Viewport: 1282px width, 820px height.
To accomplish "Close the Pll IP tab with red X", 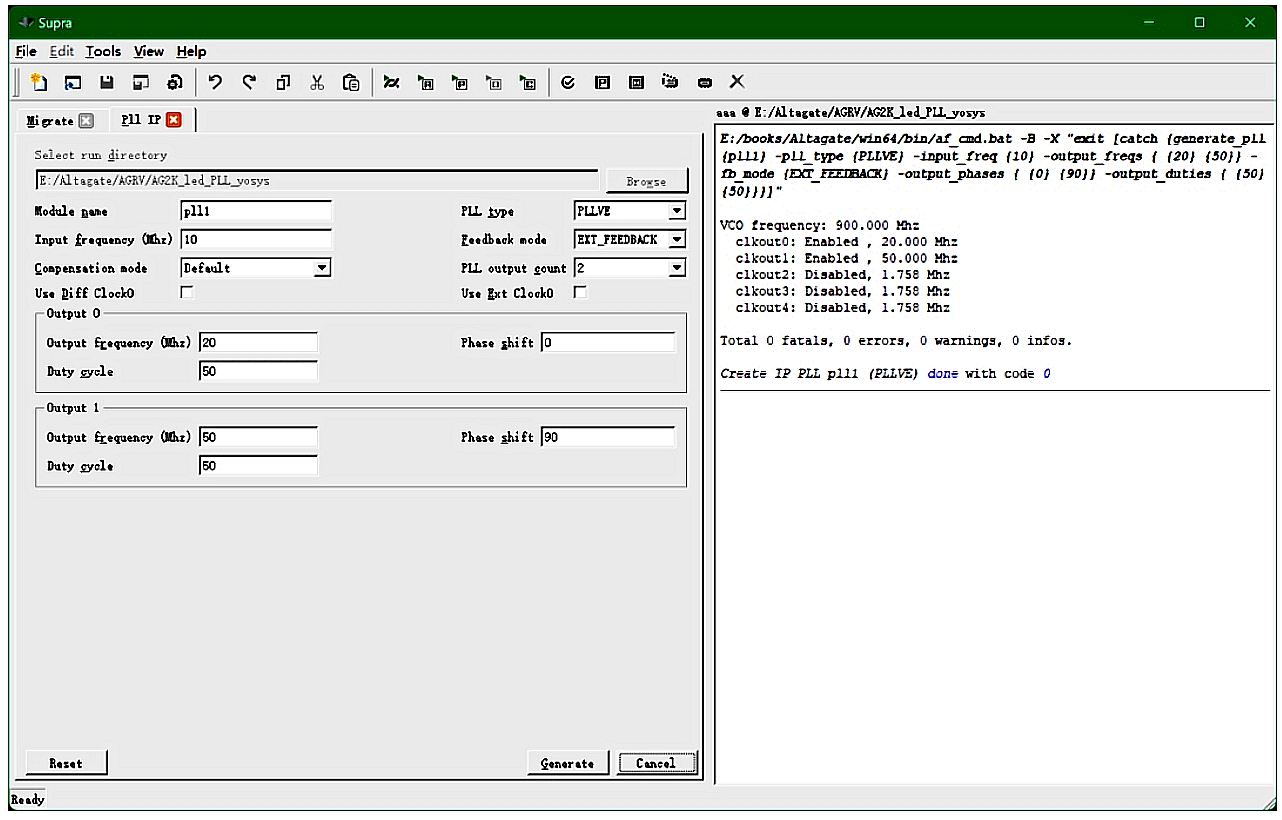I will pos(174,120).
